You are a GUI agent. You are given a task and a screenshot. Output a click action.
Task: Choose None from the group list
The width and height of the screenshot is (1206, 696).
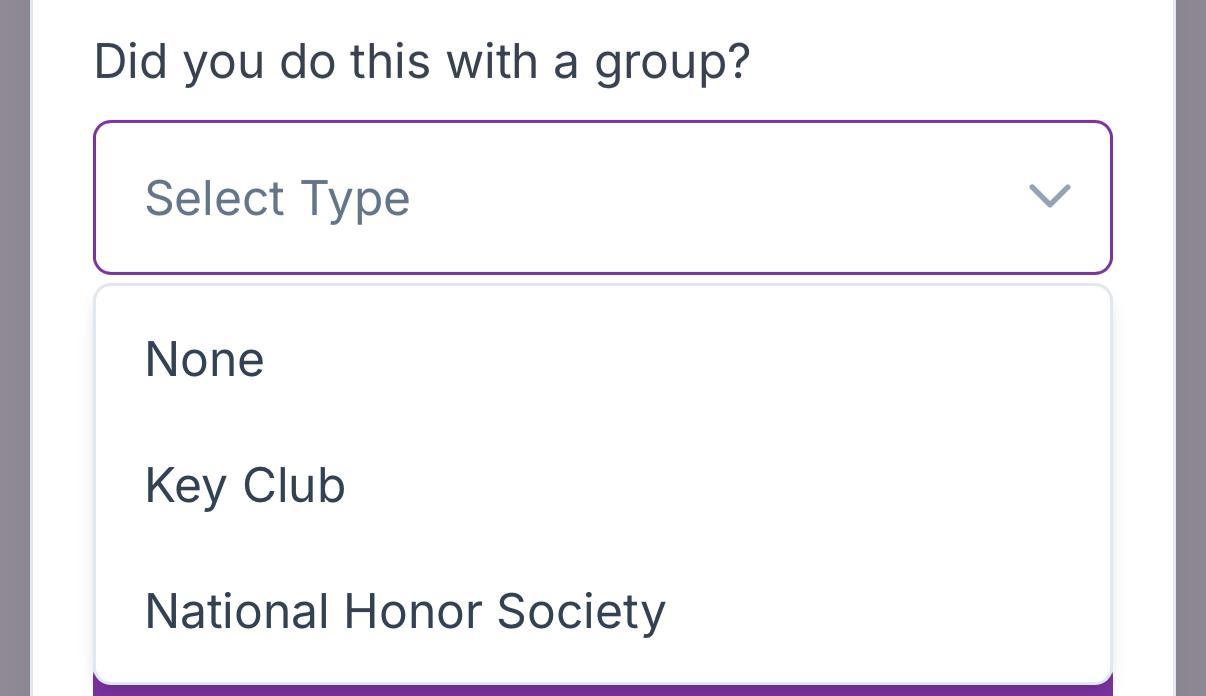(204, 359)
